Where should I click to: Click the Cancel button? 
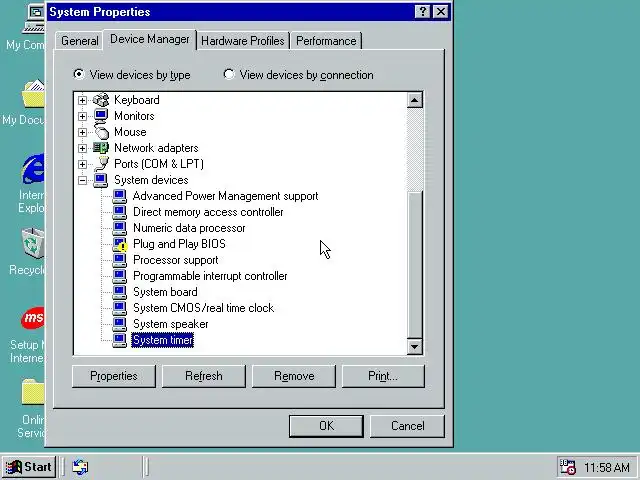407,426
